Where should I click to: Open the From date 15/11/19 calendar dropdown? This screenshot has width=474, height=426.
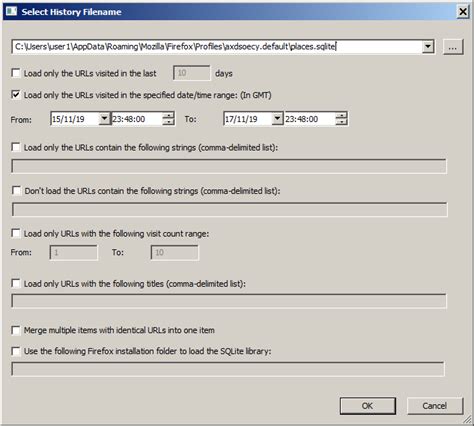click(104, 118)
